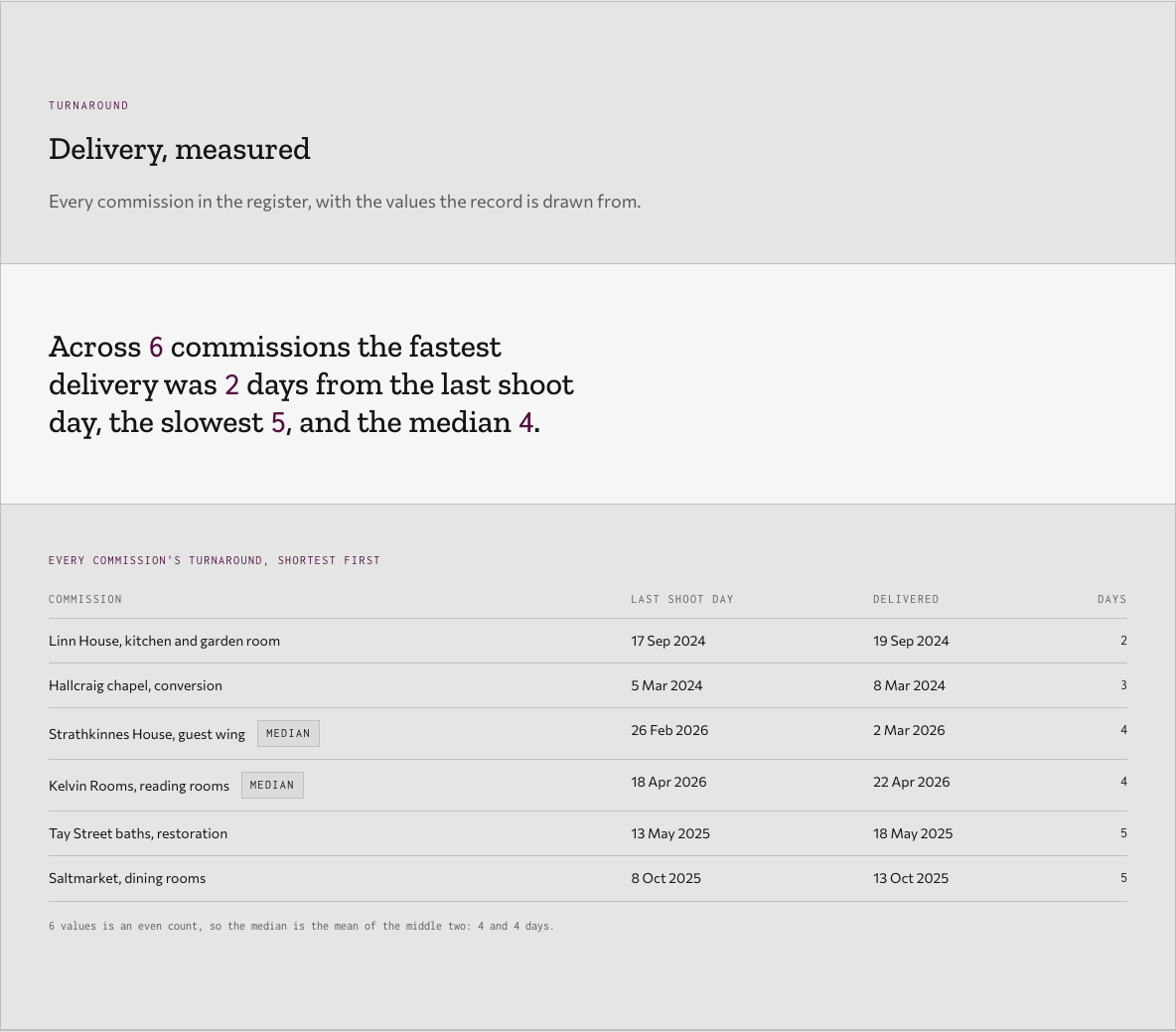This screenshot has width=1176, height=1032.
Task: Click the days value in the Hallcraig chapel row
Action: coord(1123,684)
